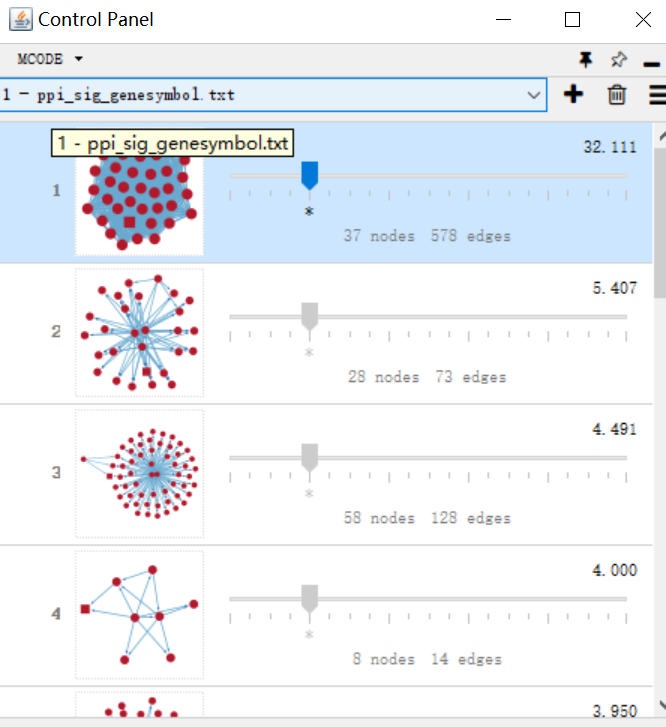
Task: Click the '37 nodes 578 edges' label
Action: click(x=427, y=236)
